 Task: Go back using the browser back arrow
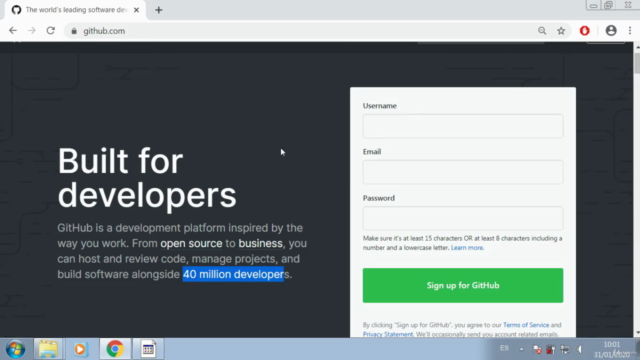pos(13,31)
